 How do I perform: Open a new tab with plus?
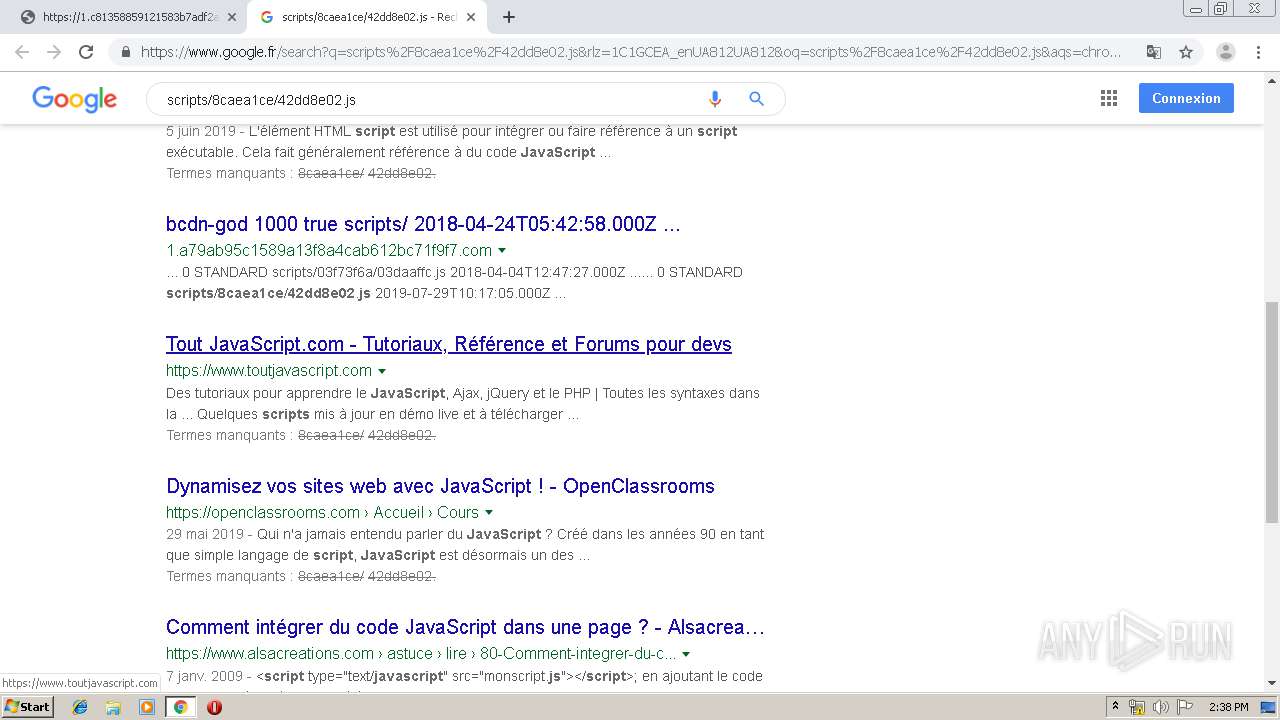pyautogui.click(x=509, y=17)
